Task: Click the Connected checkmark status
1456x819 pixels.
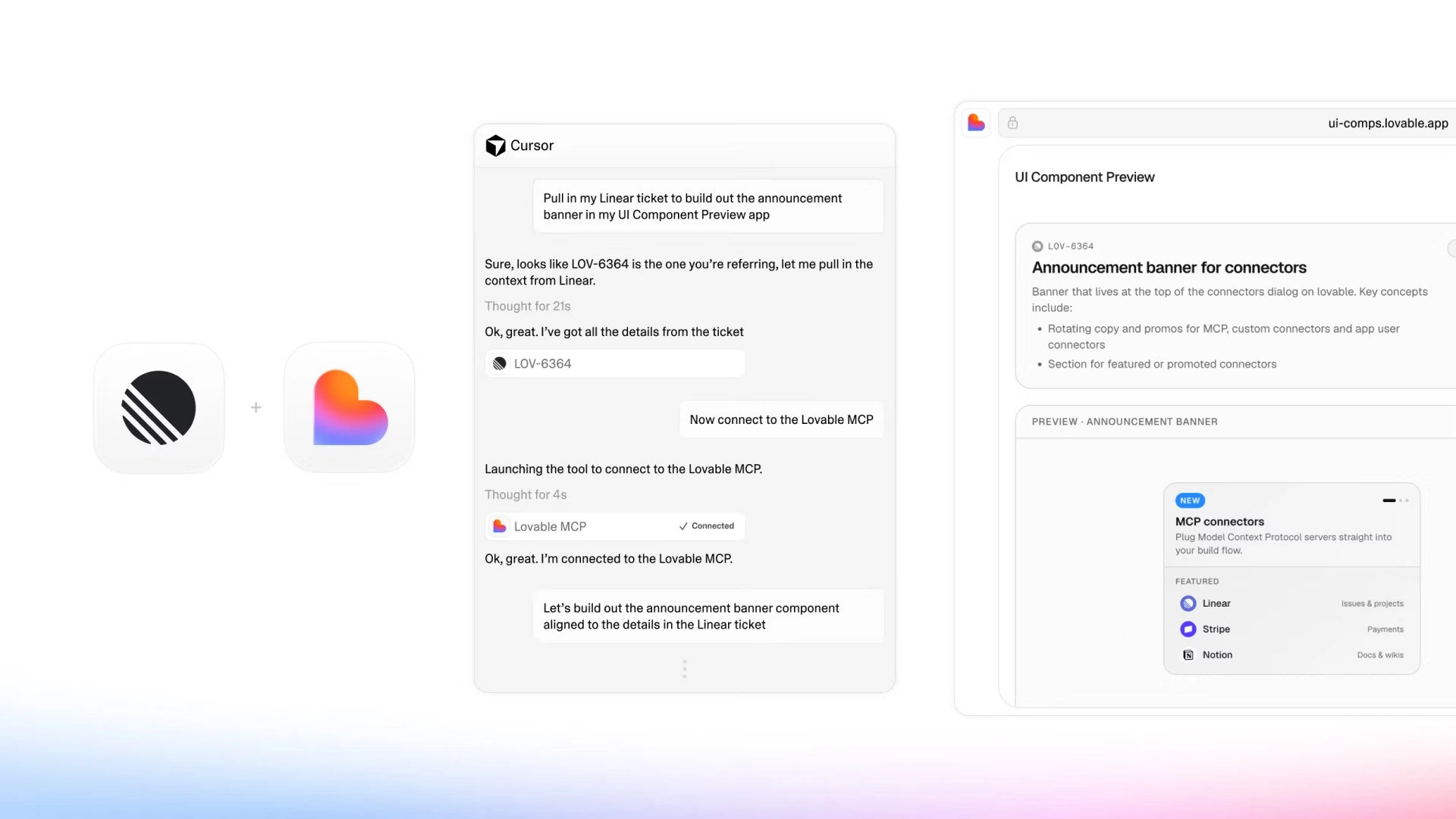Action: coord(706,526)
